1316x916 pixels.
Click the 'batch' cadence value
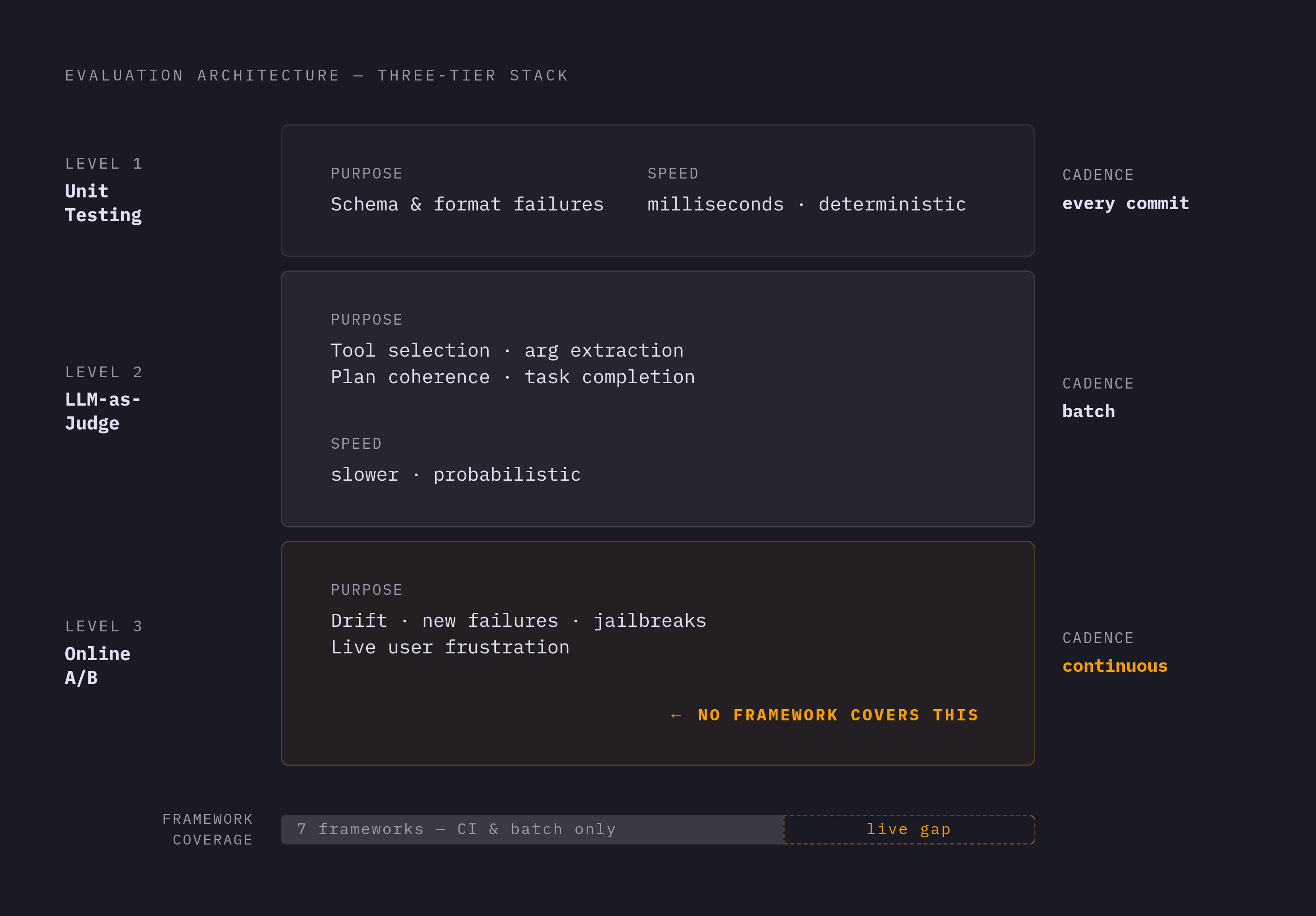(1088, 411)
